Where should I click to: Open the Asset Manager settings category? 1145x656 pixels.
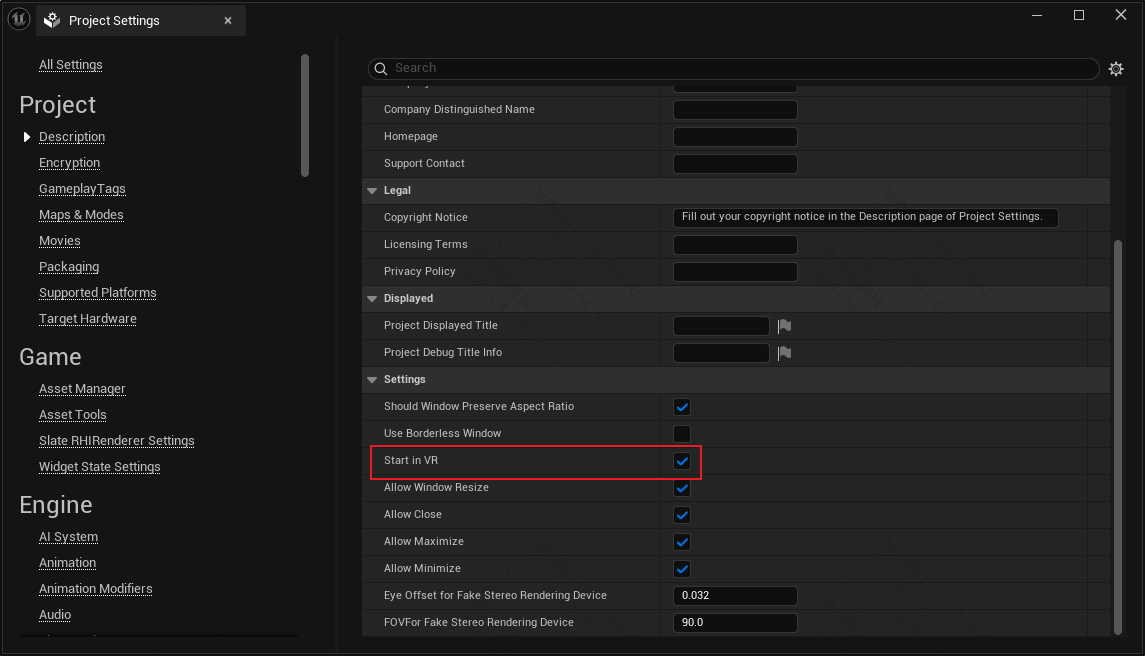[x=82, y=389]
